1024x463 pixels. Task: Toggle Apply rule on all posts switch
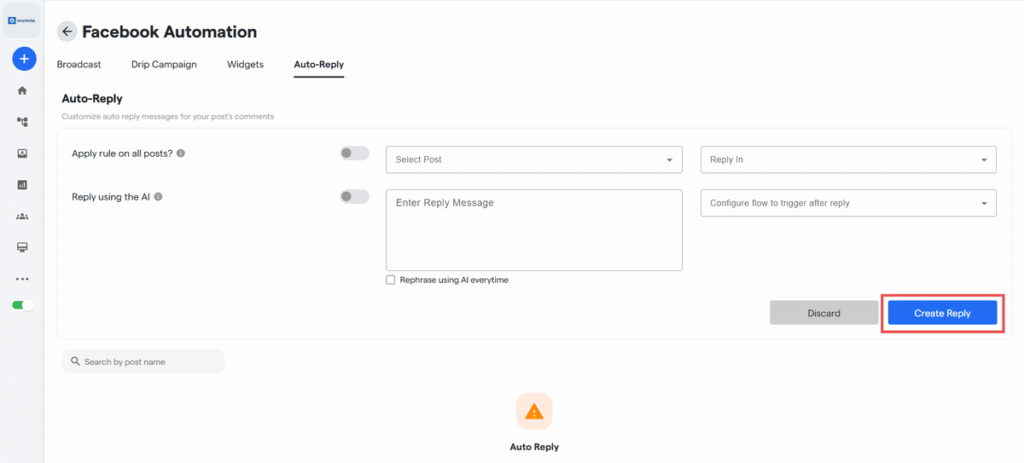click(354, 154)
